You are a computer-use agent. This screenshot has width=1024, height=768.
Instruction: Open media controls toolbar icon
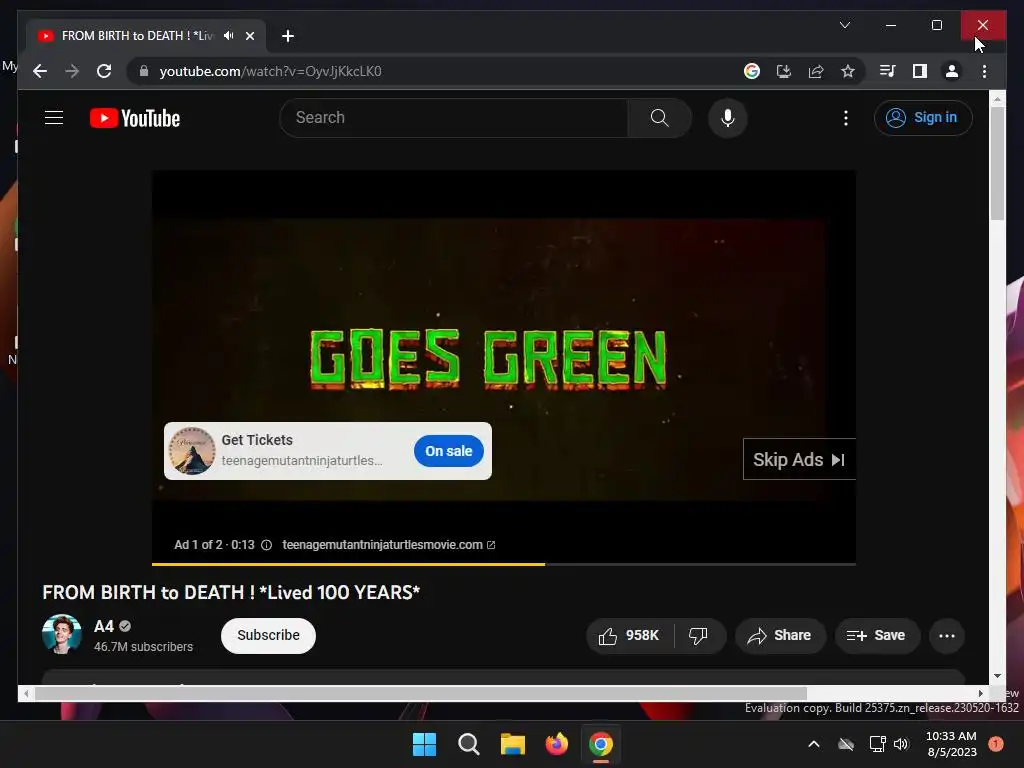point(888,71)
